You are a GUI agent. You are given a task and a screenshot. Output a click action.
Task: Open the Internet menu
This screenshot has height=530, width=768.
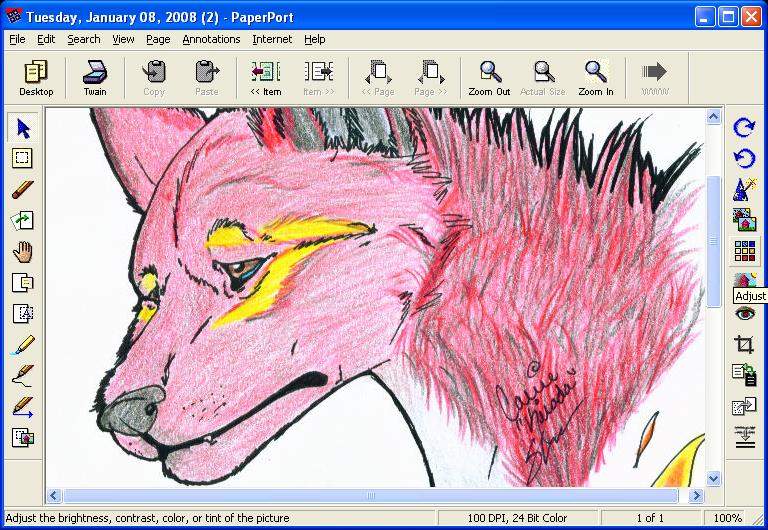272,39
